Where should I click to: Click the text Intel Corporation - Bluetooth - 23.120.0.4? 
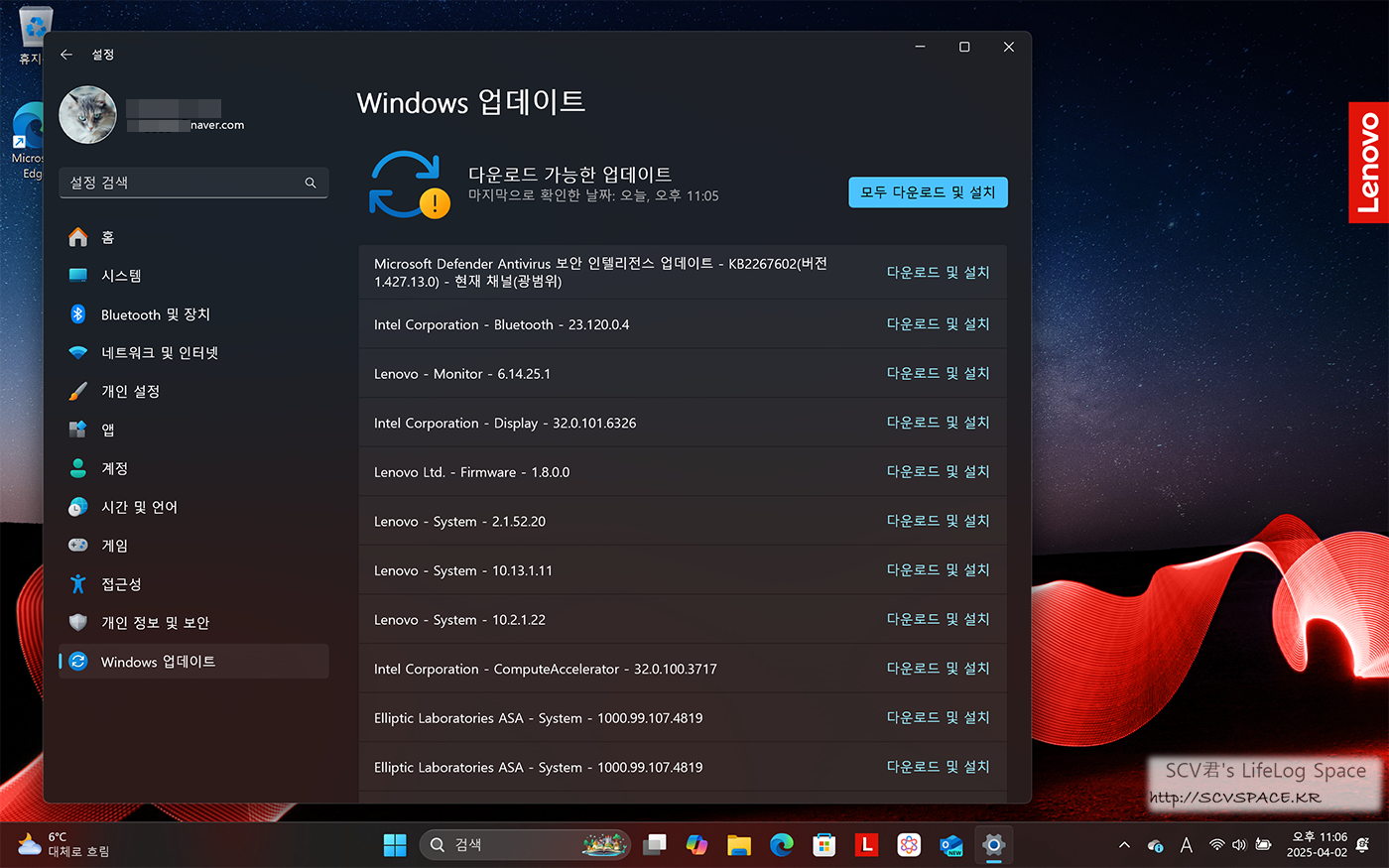coord(501,324)
